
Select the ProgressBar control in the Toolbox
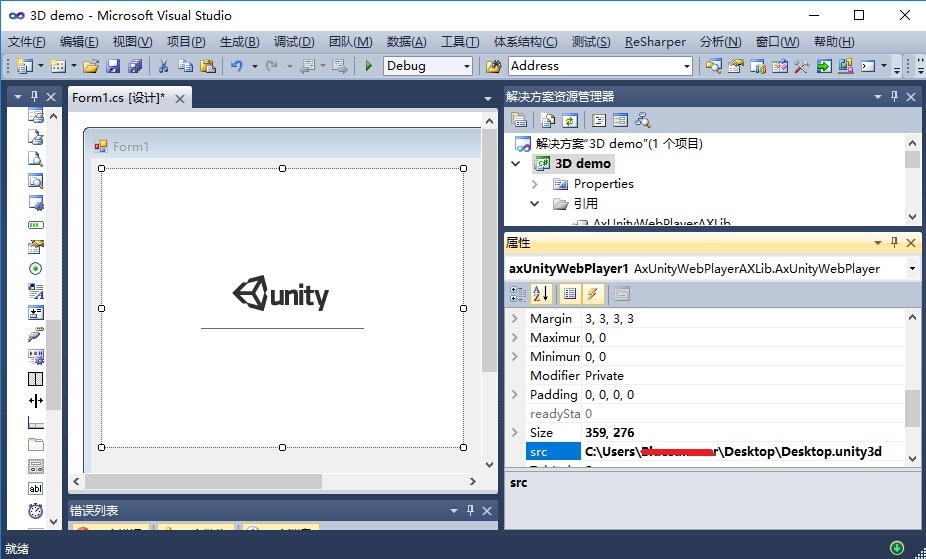click(35, 225)
